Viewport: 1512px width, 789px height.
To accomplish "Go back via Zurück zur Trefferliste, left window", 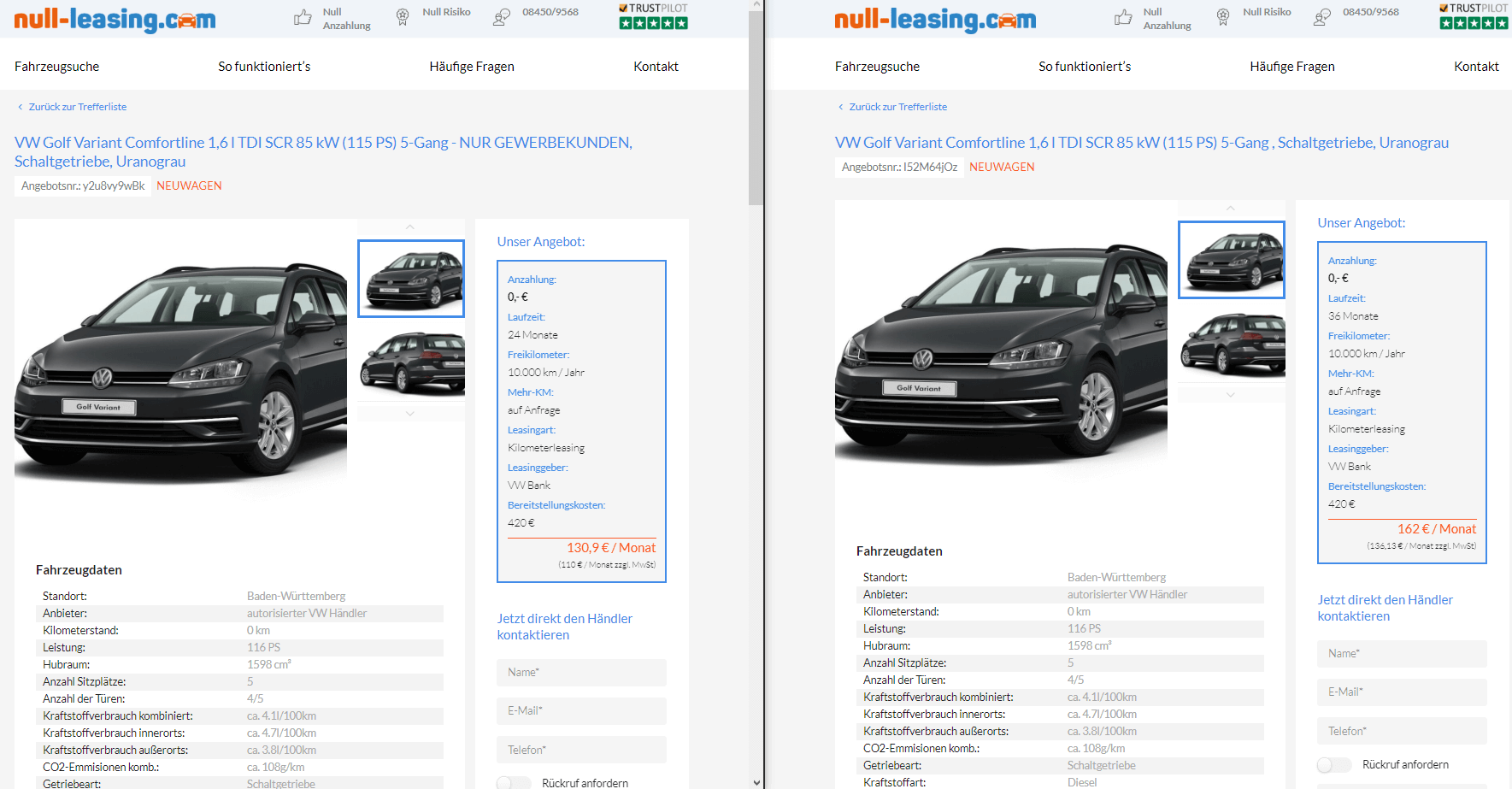I will point(78,107).
